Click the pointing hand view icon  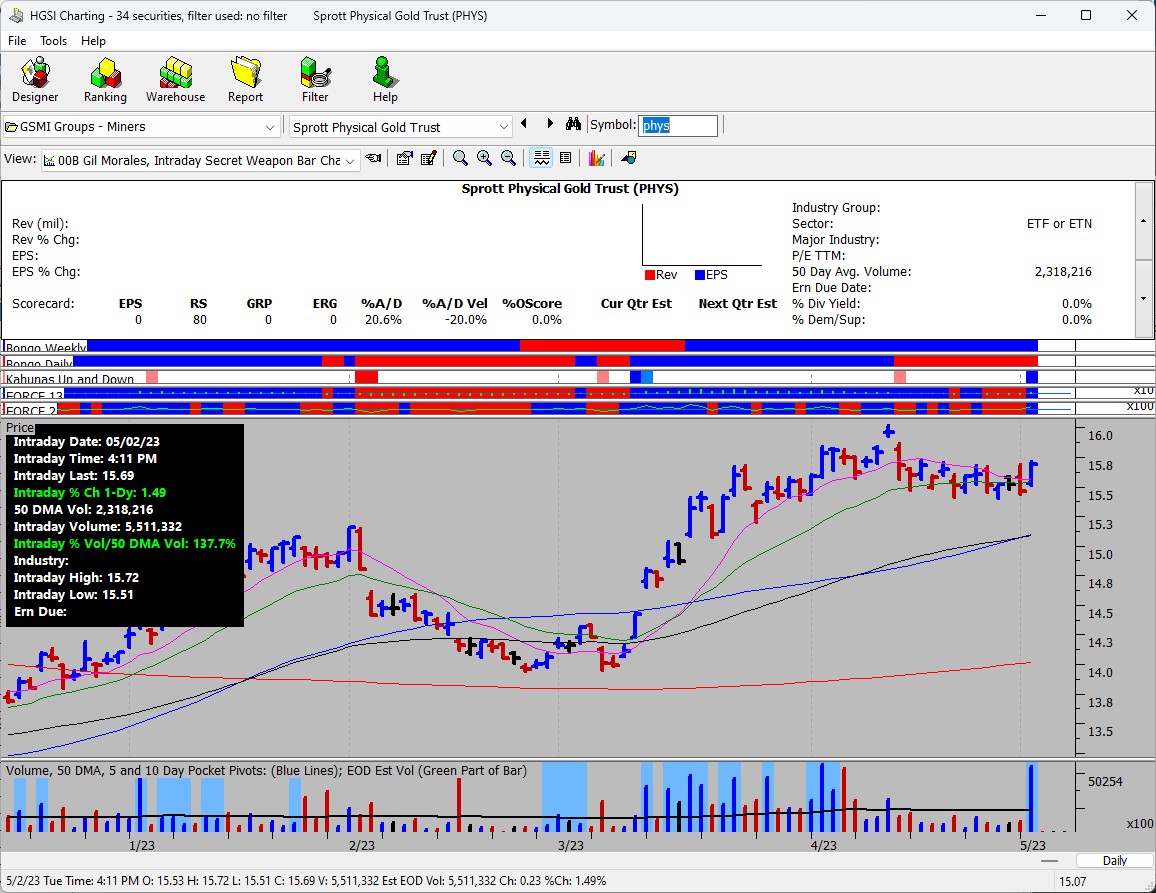[x=374, y=158]
